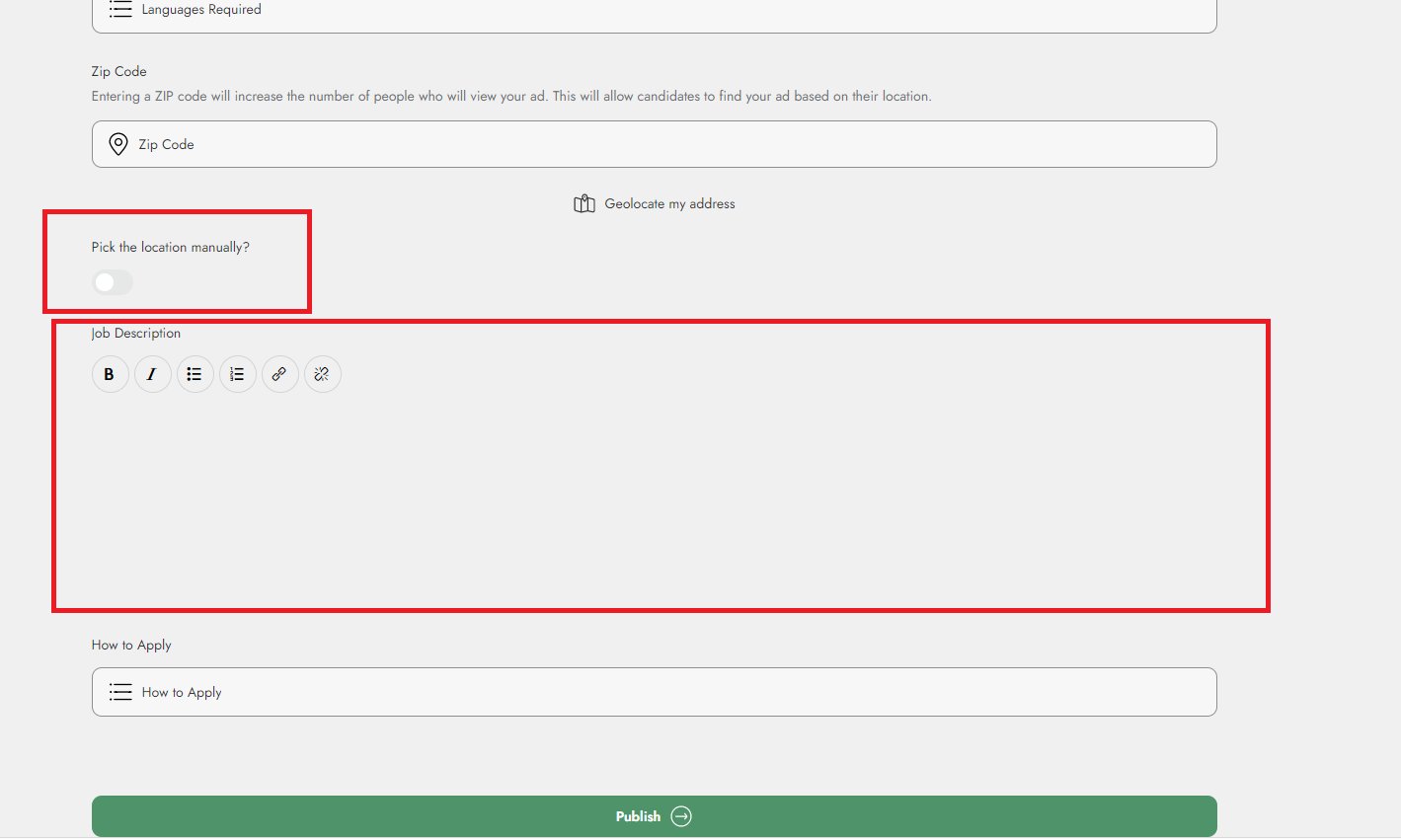Click the map icon beside Geolocate my address
This screenshot has height=840, width=1401.
click(584, 203)
